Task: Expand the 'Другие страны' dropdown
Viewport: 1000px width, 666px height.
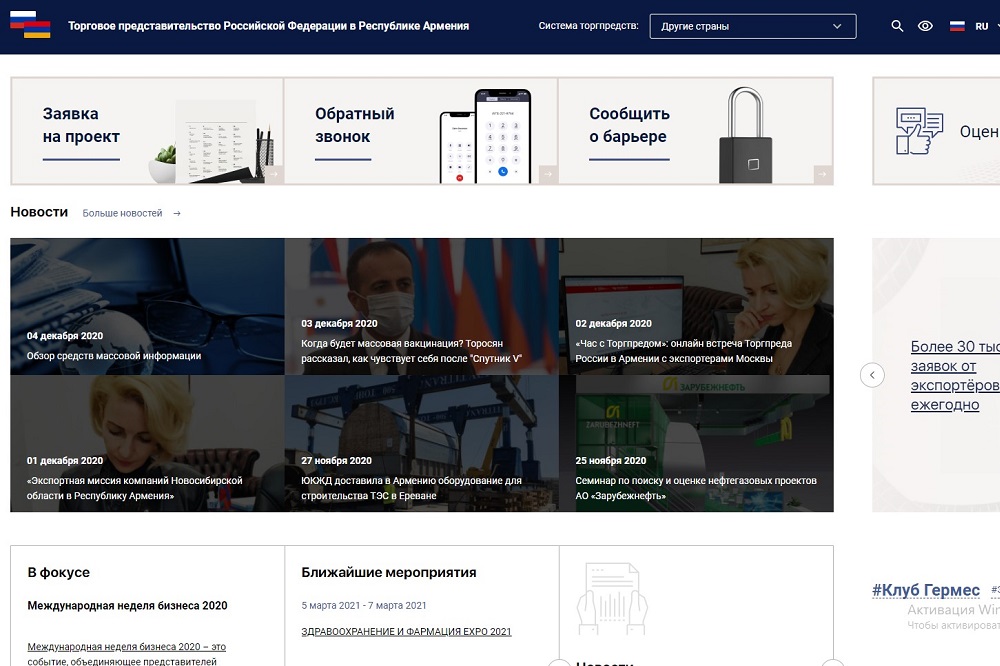Action: pyautogui.click(x=753, y=26)
